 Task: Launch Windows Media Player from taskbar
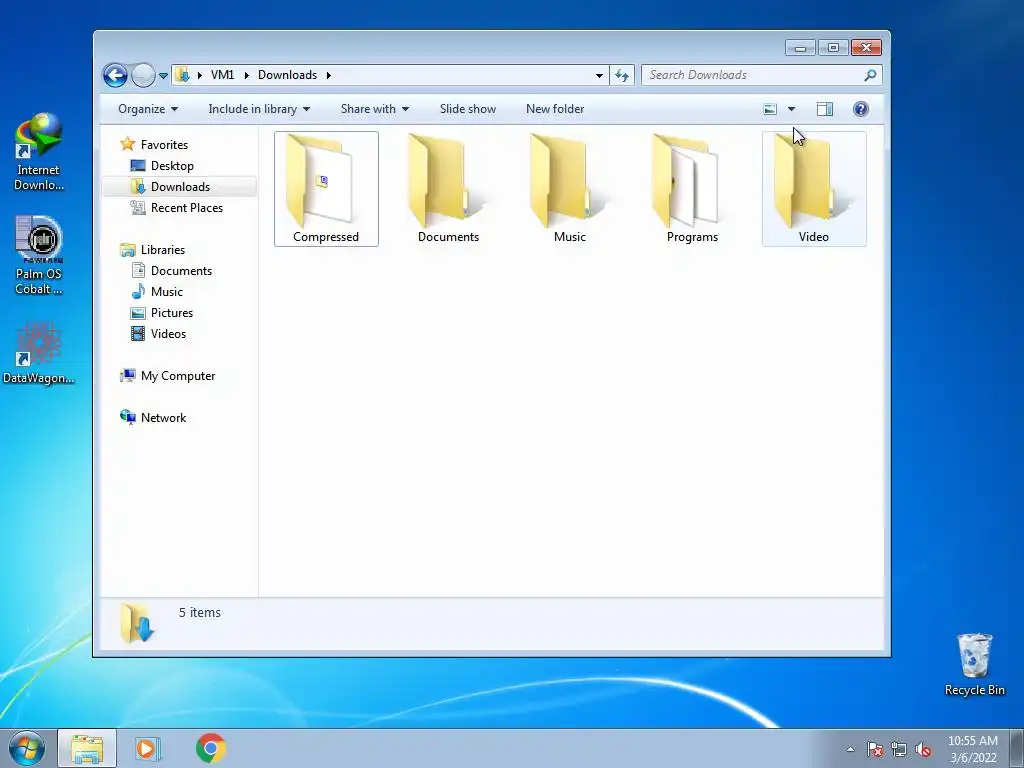147,748
